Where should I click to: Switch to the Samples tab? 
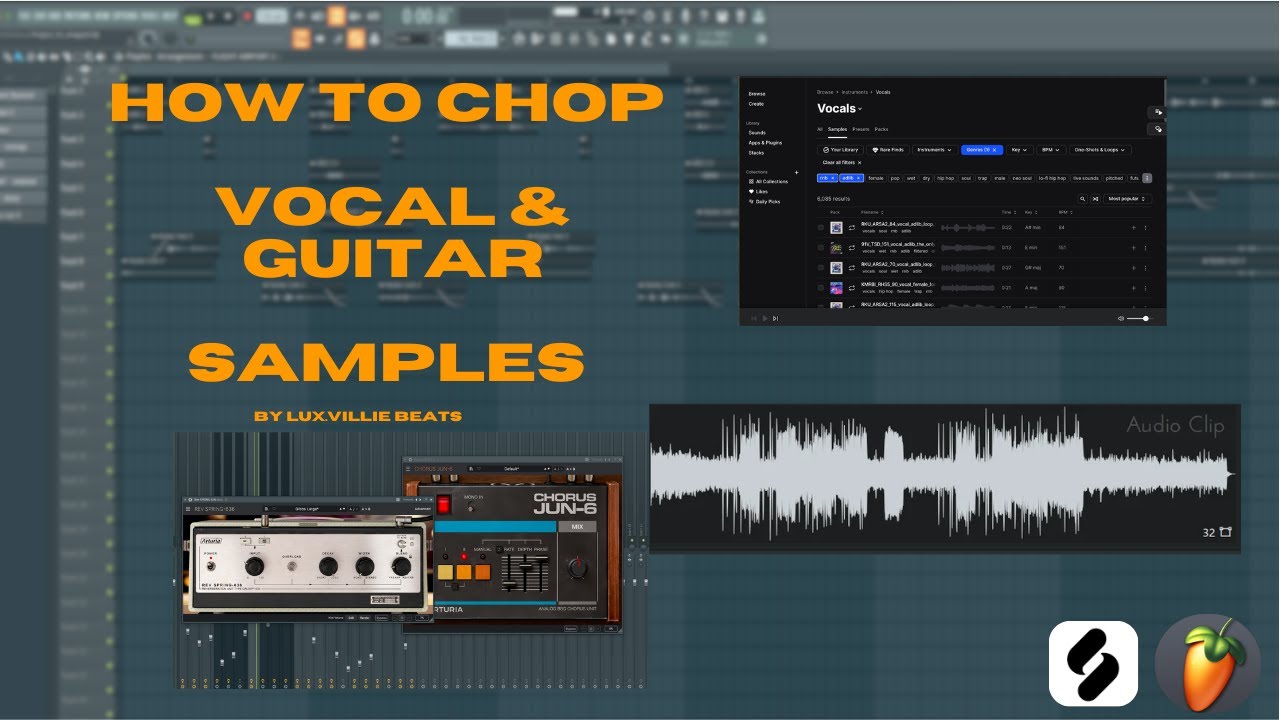pyautogui.click(x=837, y=129)
